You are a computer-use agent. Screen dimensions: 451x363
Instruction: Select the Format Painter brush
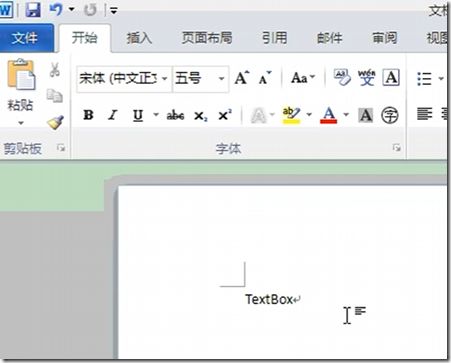coord(55,122)
